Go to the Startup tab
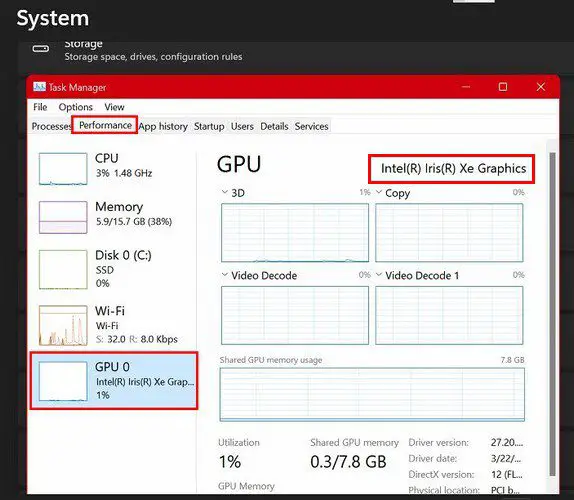Viewport: 574px width, 500px height. coord(209,126)
